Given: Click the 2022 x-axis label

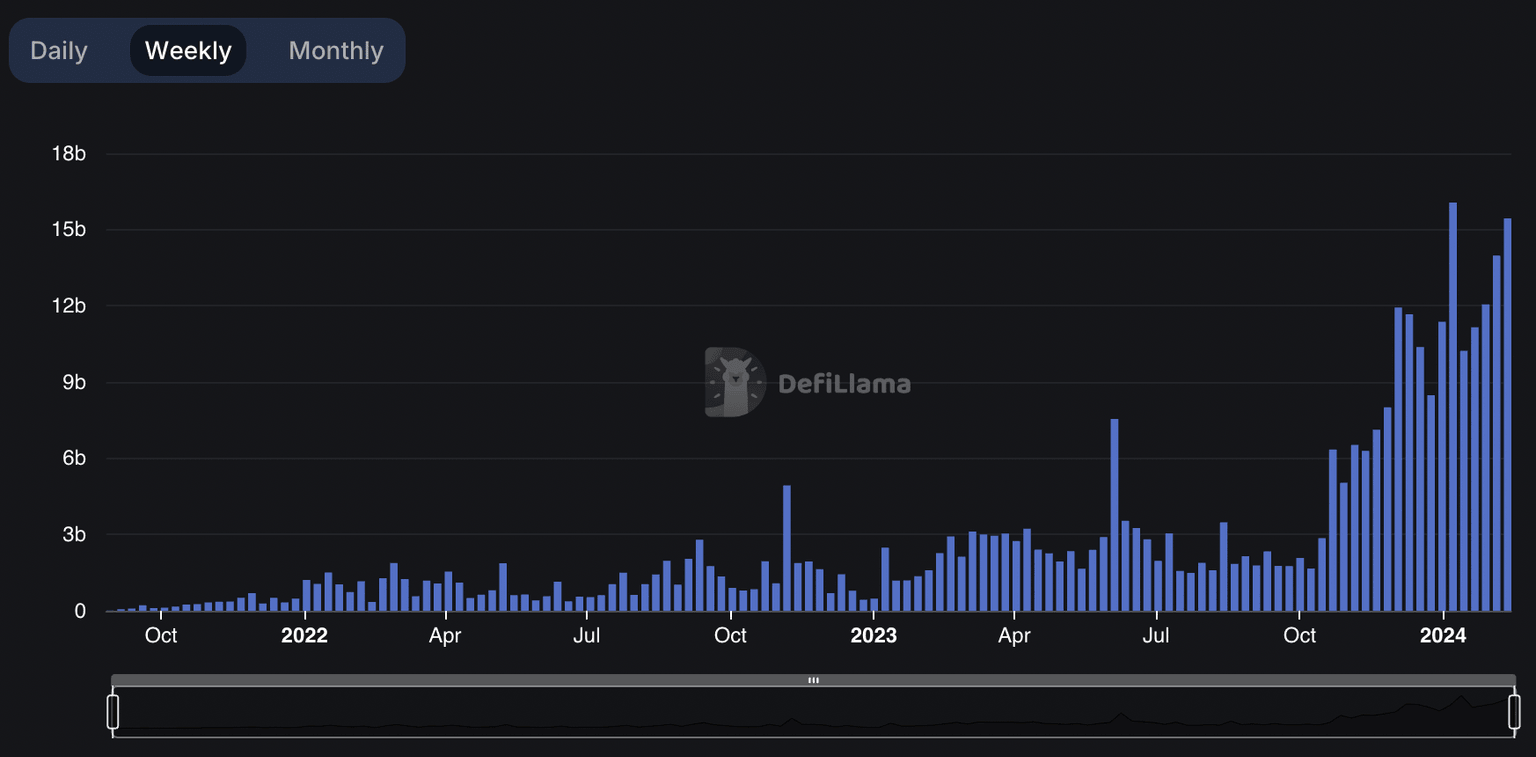Looking at the screenshot, I should pos(304,636).
